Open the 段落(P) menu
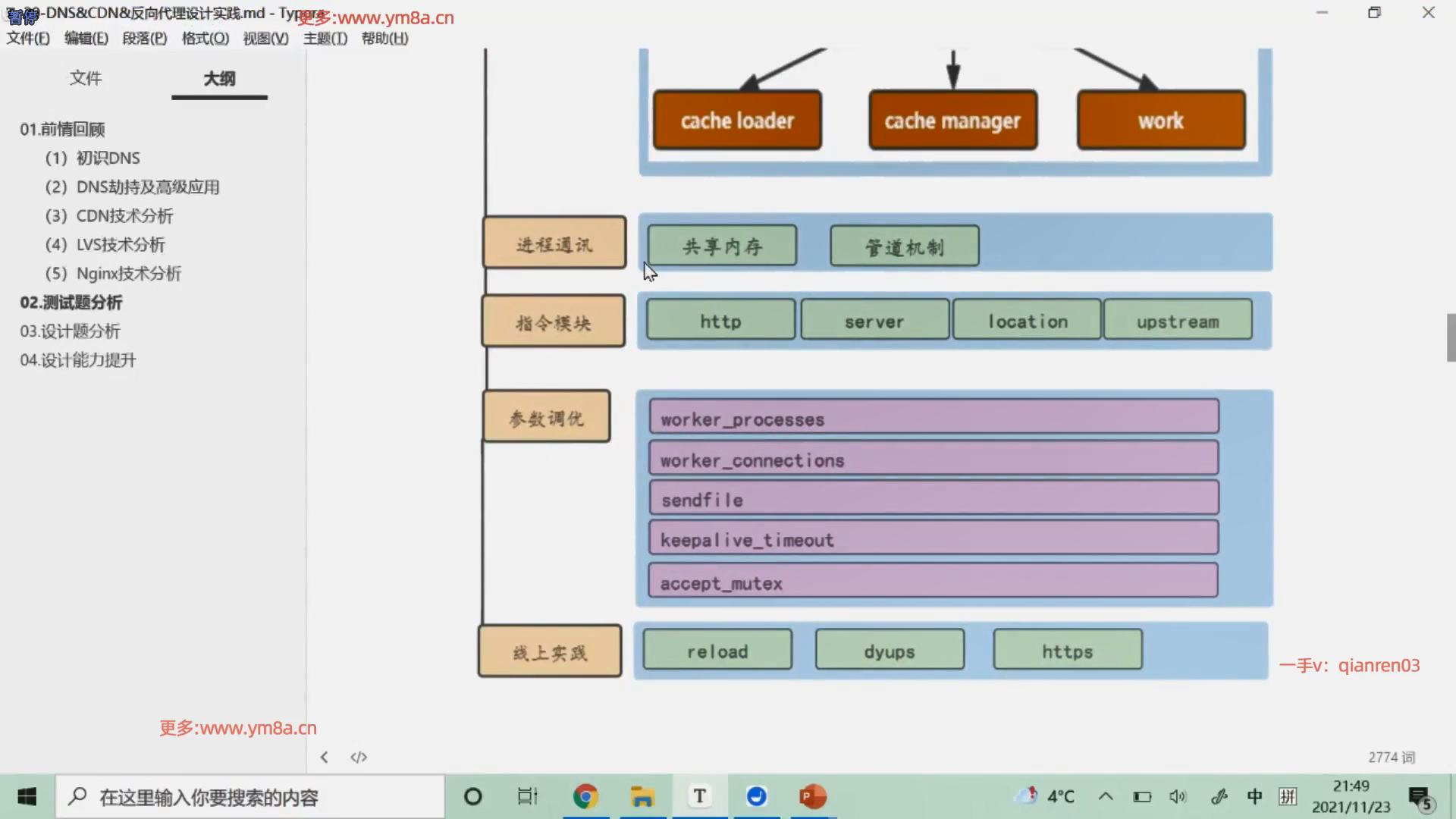The image size is (1456, 819). 144,38
